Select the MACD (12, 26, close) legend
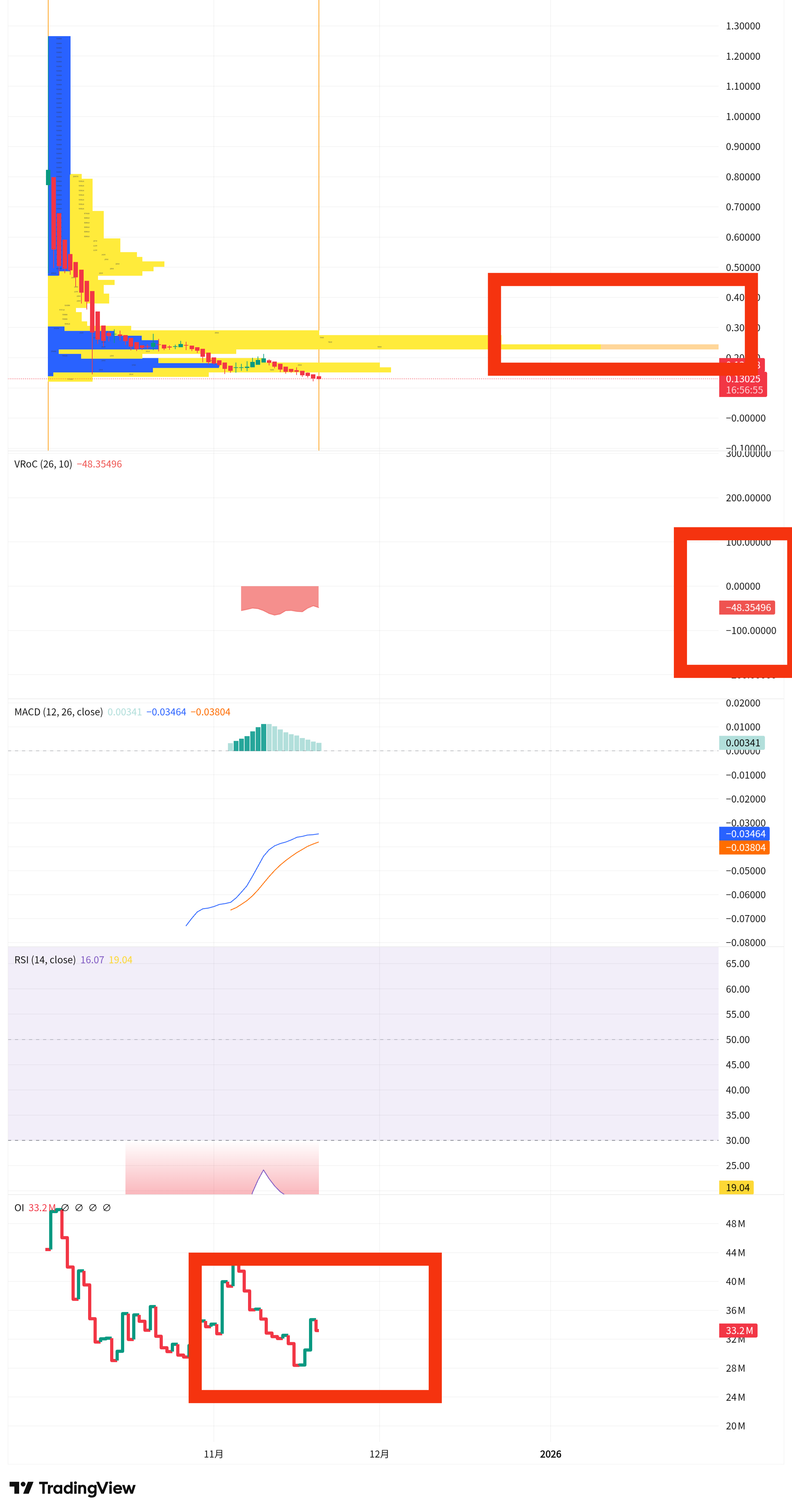 pos(58,712)
